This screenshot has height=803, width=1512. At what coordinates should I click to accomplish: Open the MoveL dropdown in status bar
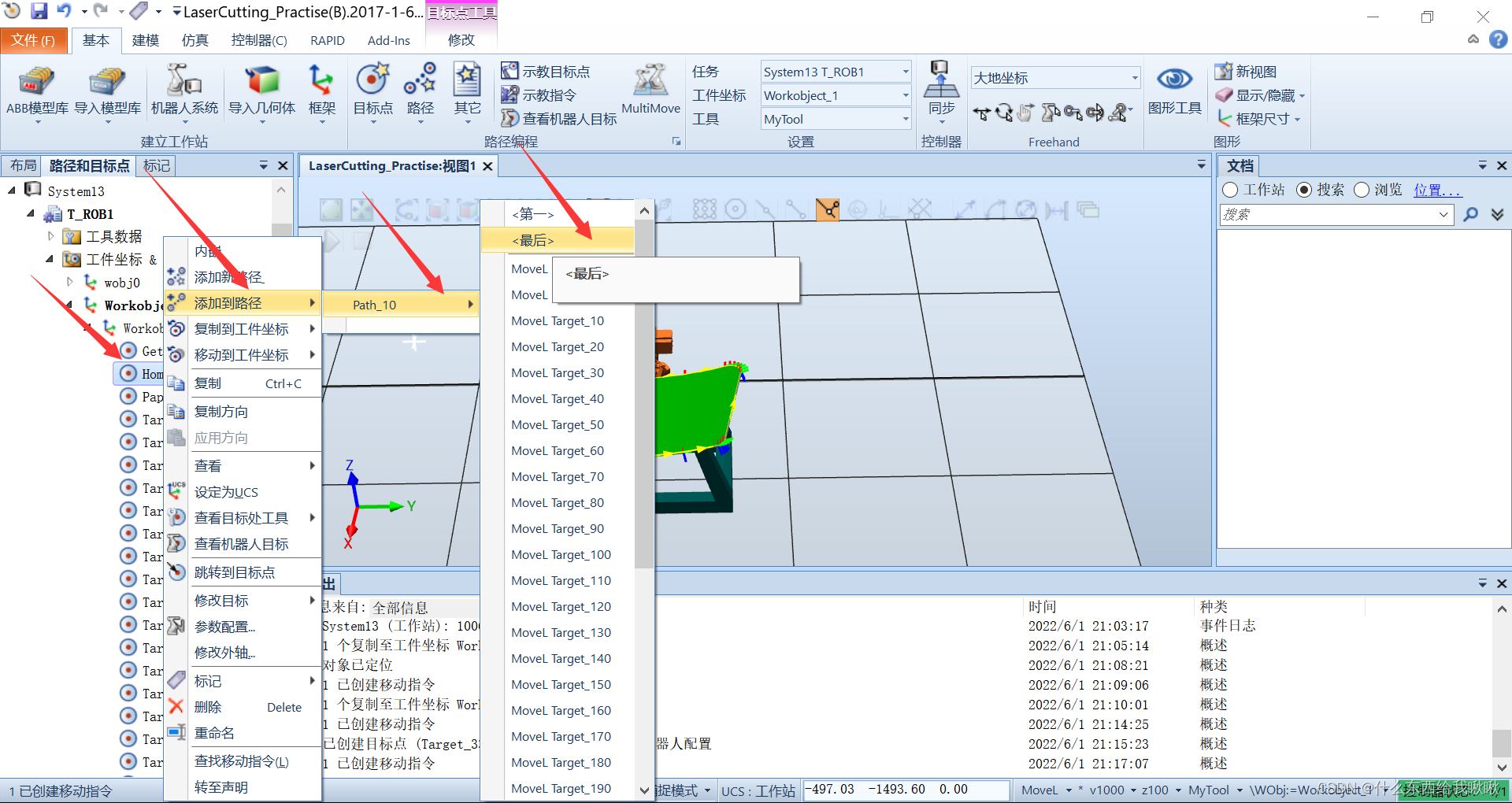tap(1069, 790)
